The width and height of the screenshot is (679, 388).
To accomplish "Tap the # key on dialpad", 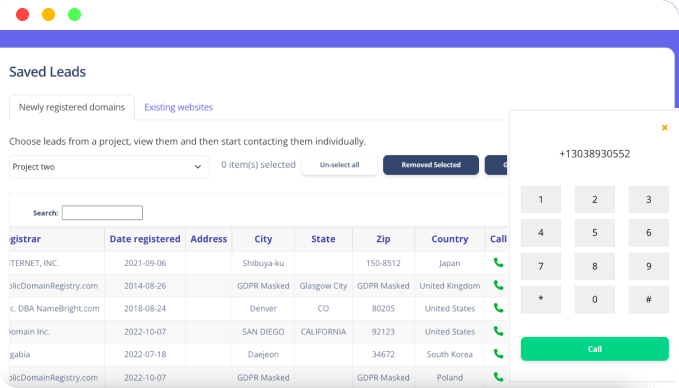I will [649, 300].
